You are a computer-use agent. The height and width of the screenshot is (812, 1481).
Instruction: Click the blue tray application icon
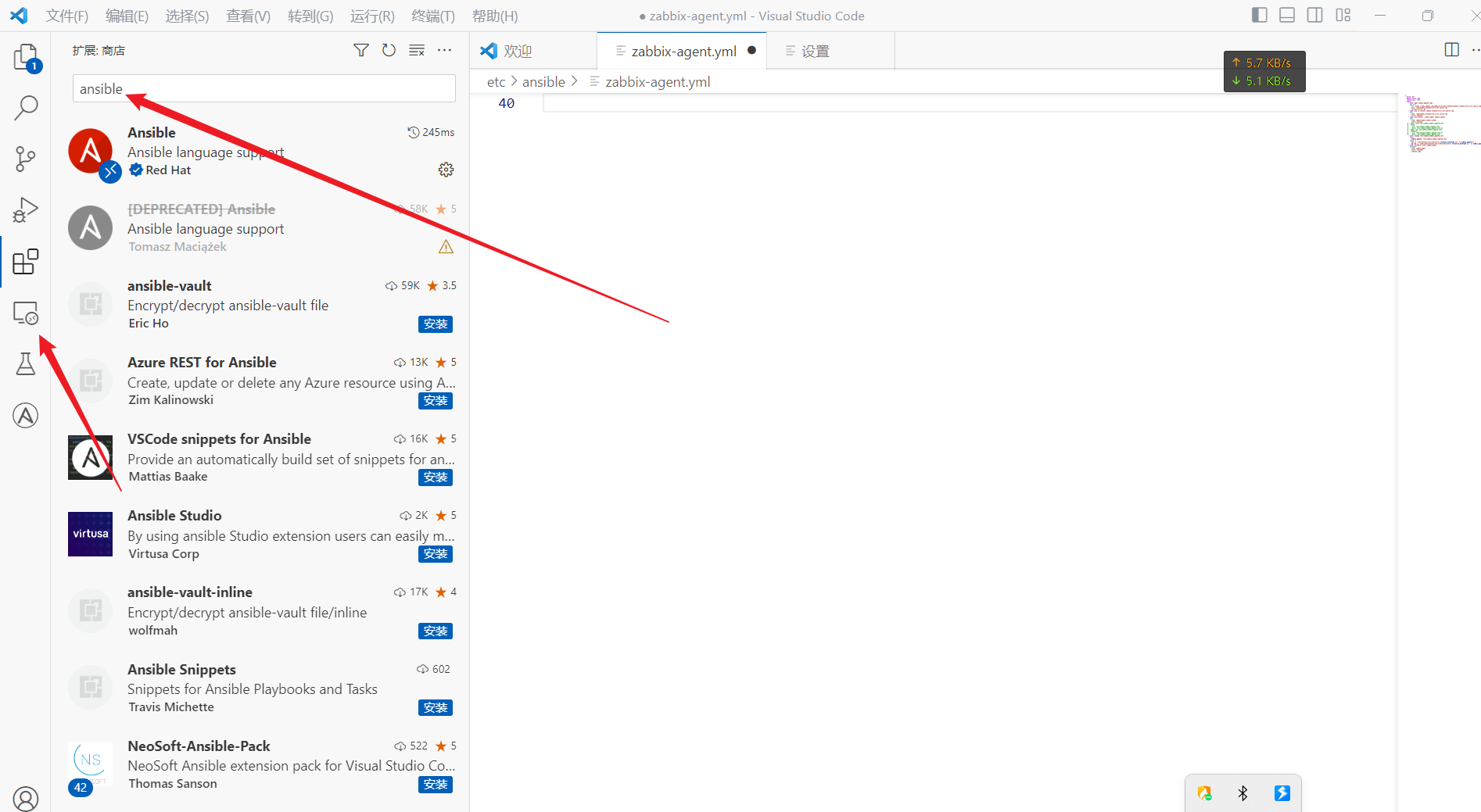(1282, 793)
